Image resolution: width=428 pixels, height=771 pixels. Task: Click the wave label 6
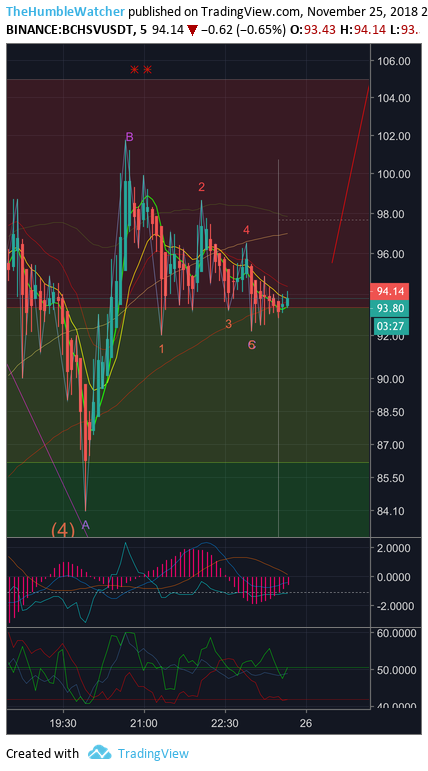[251, 345]
